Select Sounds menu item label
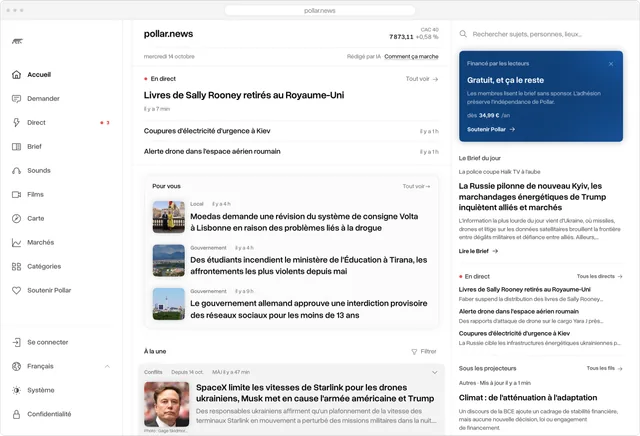 [39, 171]
